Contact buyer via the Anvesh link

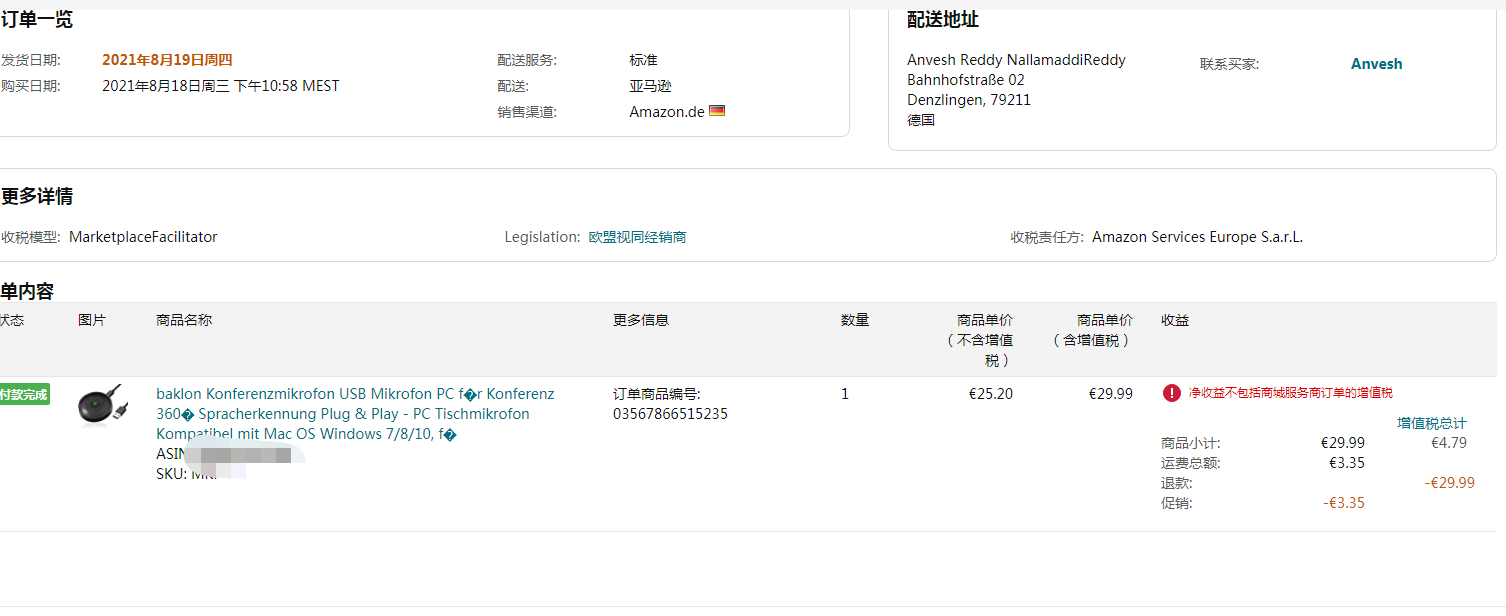coord(1376,64)
